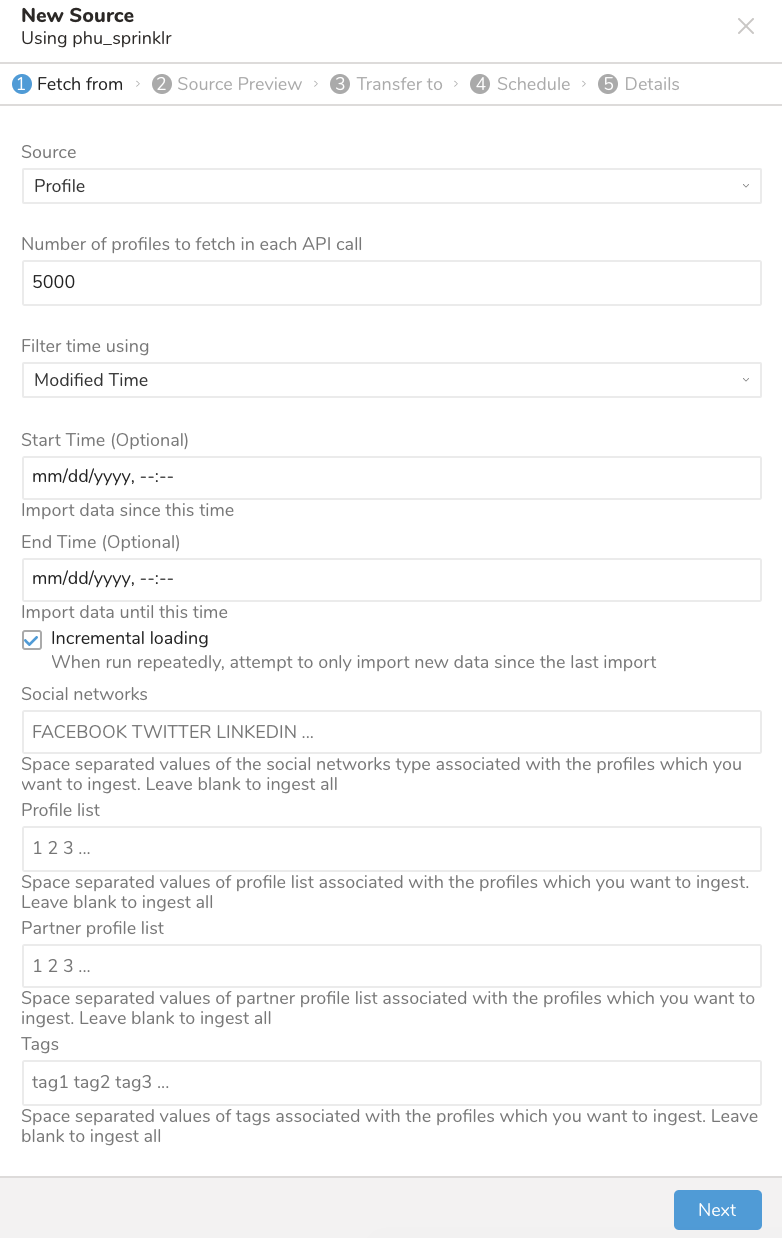782x1238 pixels.
Task: Click the End Time input
Action: click(391, 580)
